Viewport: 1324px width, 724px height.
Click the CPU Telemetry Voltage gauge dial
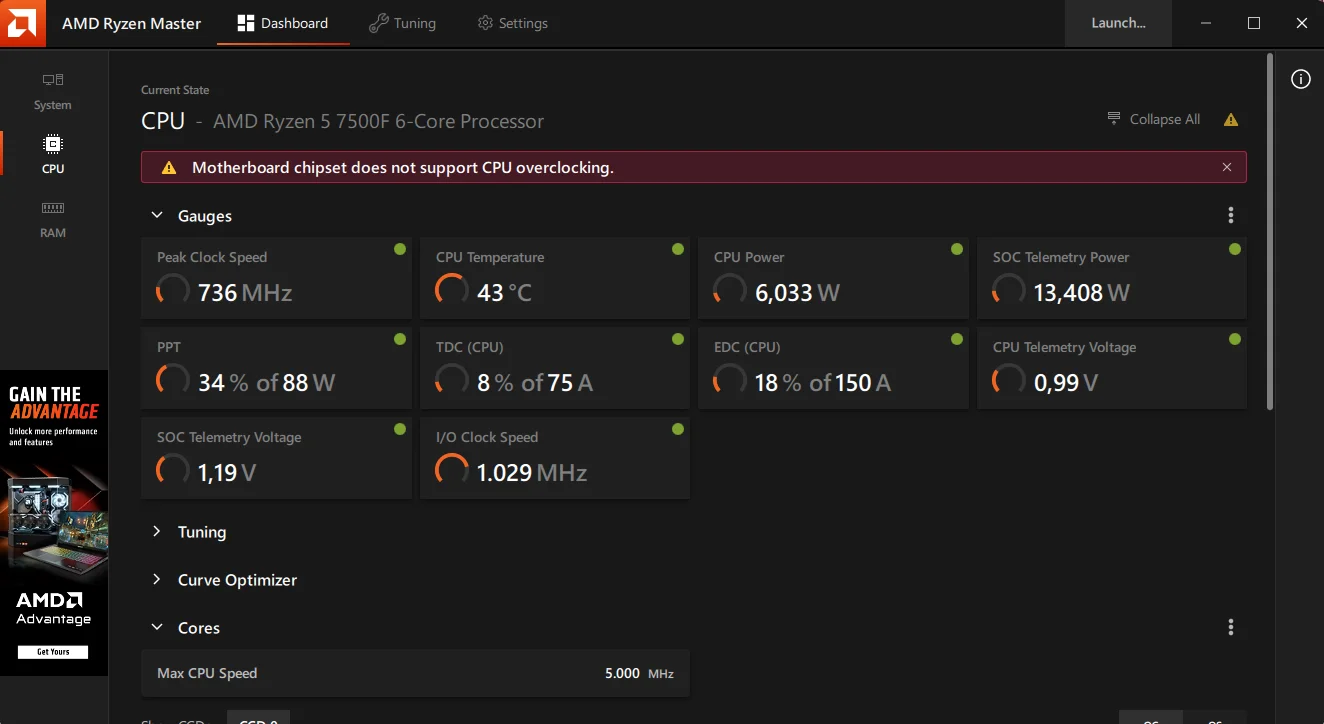tap(1009, 381)
